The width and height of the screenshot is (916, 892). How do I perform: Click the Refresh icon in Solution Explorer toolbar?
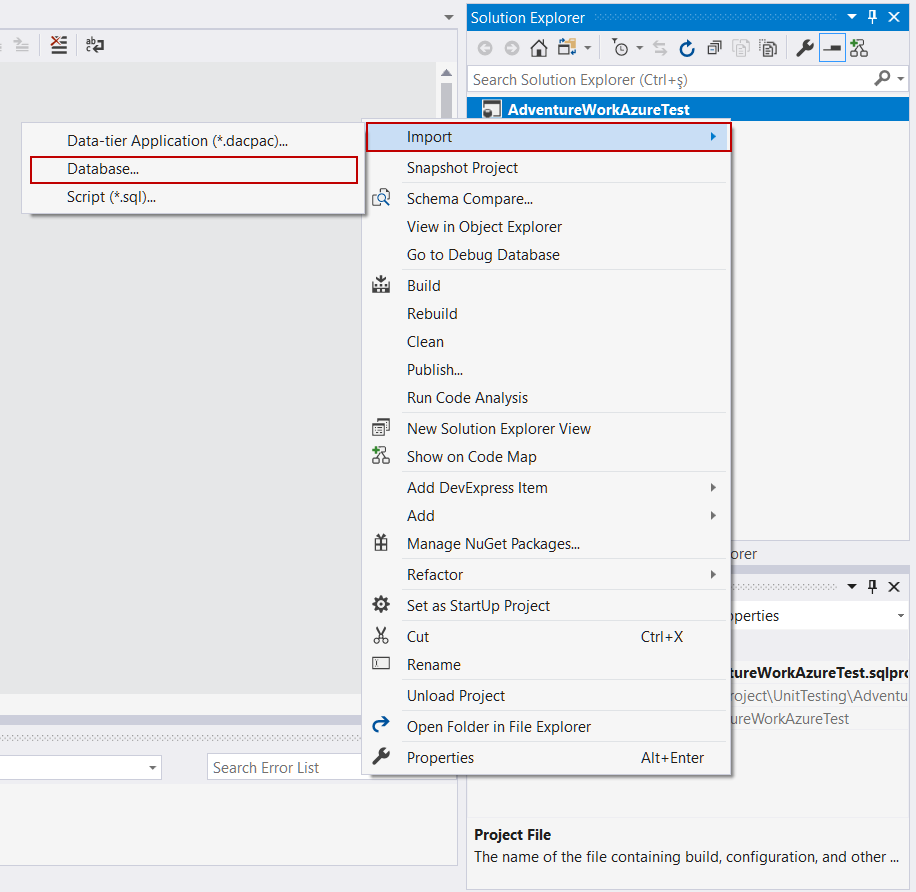tap(687, 48)
